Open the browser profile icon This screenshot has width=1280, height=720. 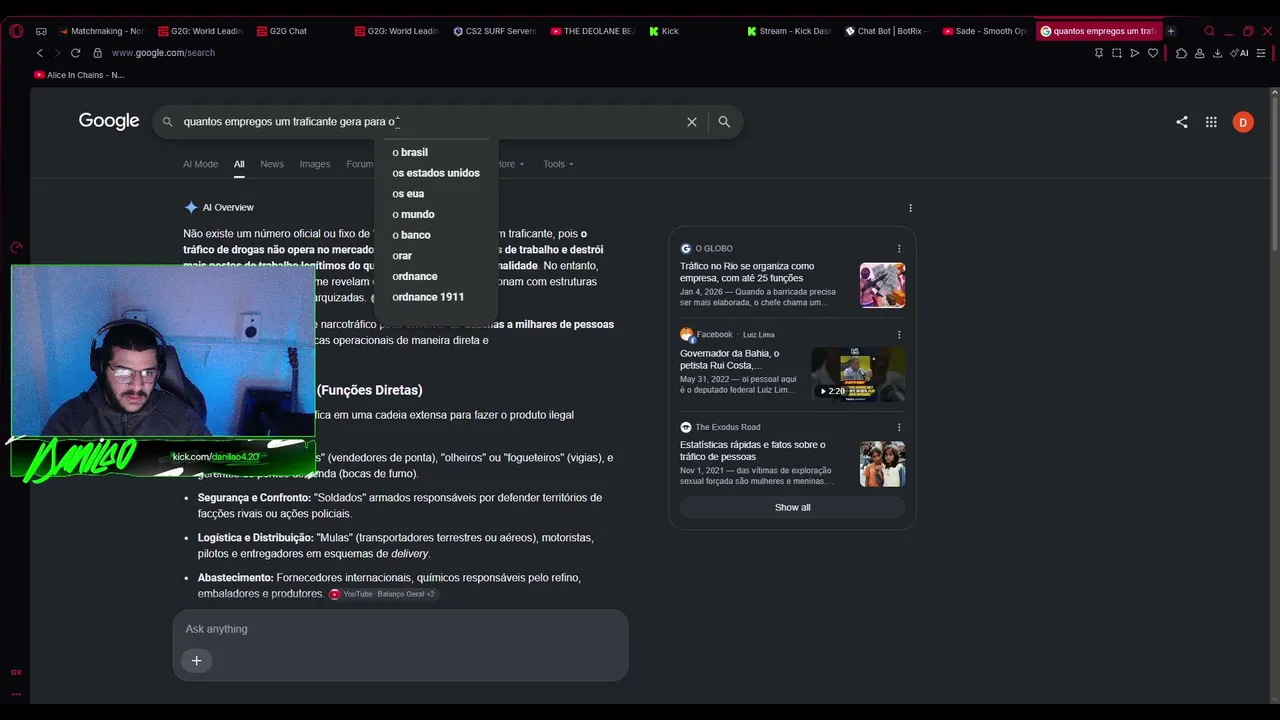click(x=1199, y=53)
